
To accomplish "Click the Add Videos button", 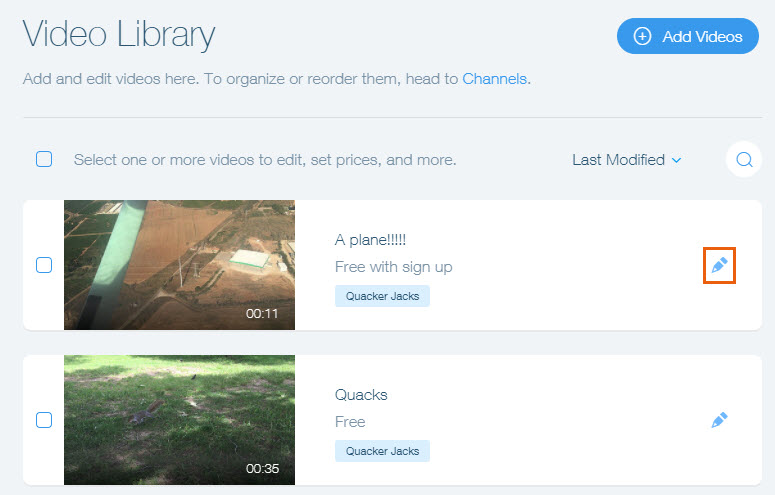I will 688,36.
